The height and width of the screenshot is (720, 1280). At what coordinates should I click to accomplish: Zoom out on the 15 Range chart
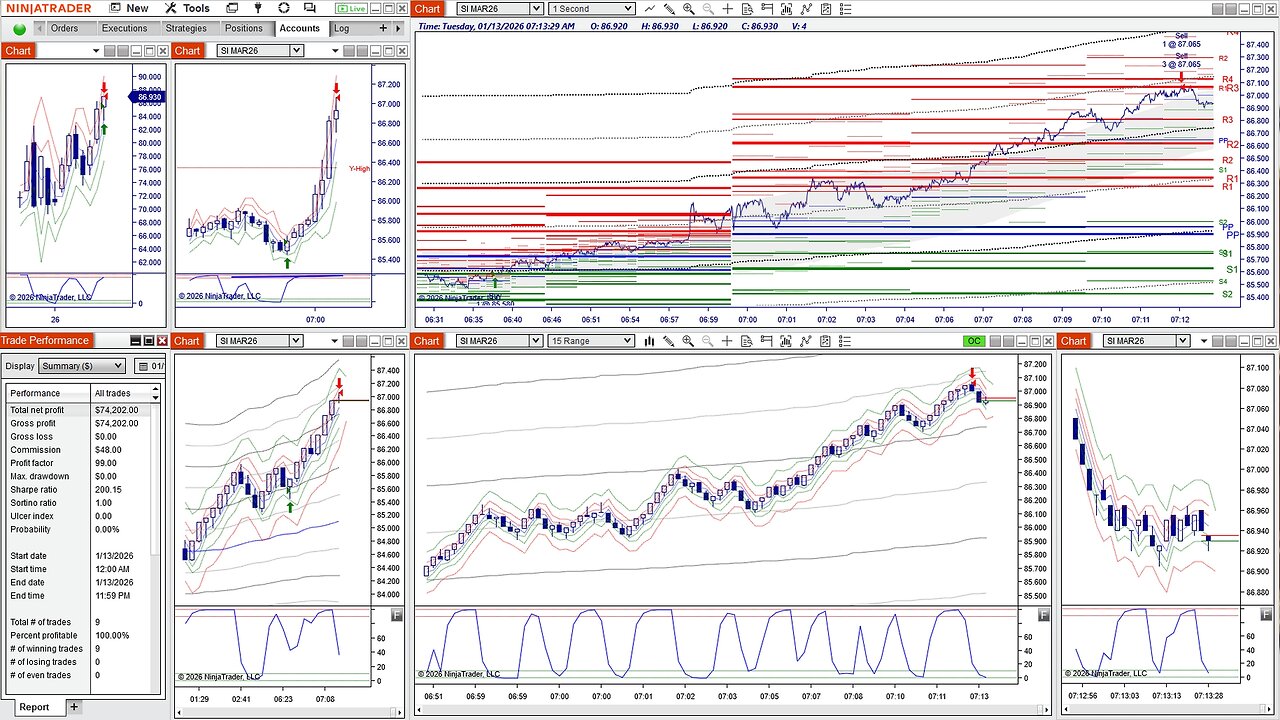pos(708,341)
